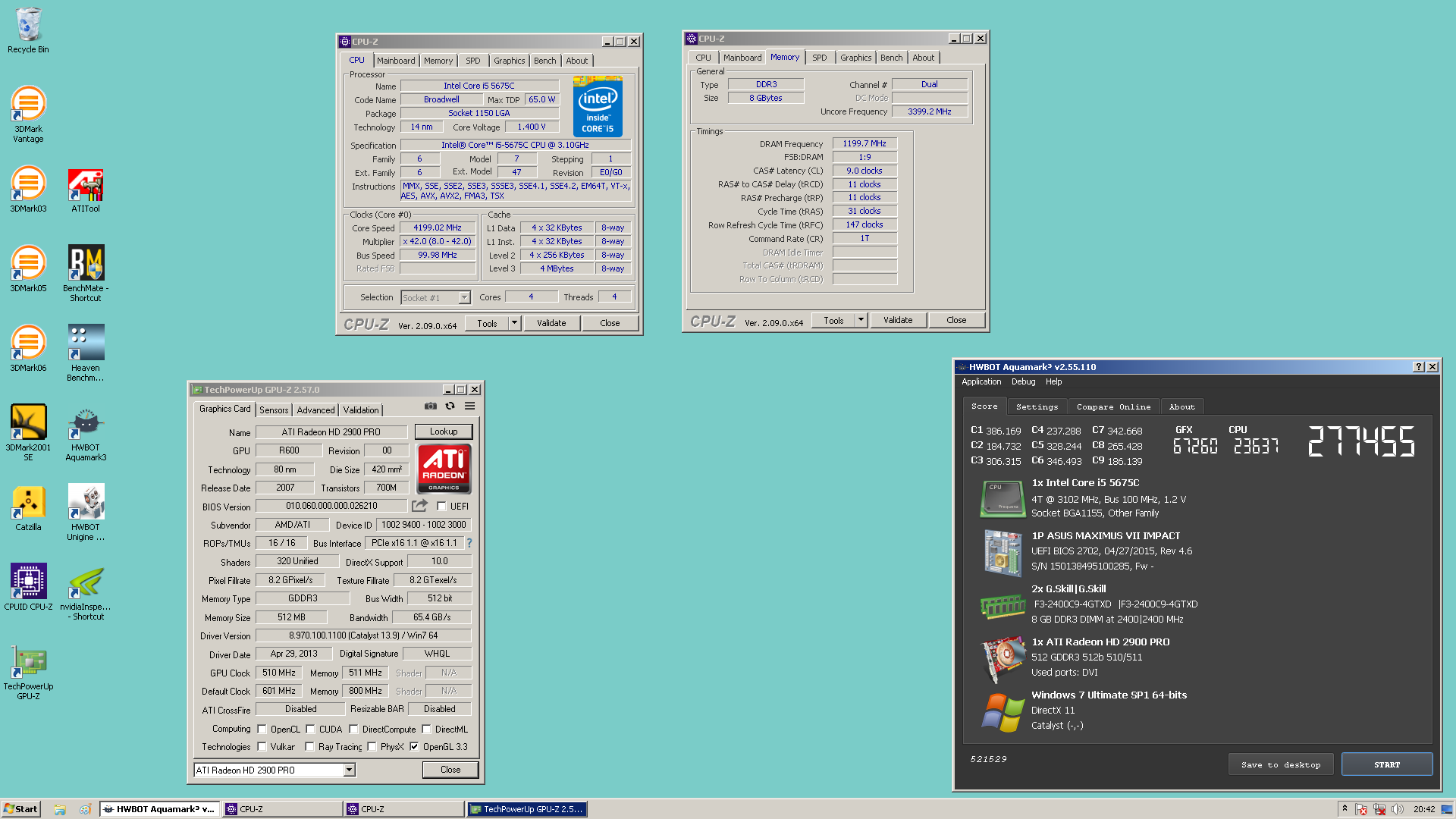Refresh GPU-Z data with refresh icon

pyautogui.click(x=450, y=406)
